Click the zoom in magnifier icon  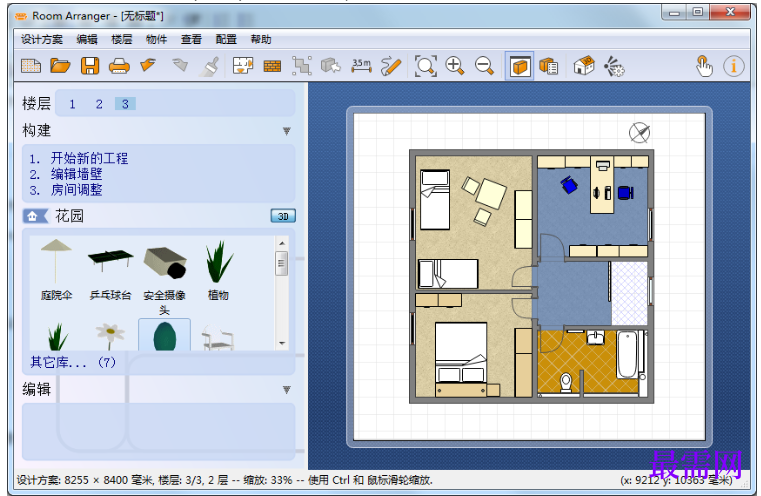[455, 66]
